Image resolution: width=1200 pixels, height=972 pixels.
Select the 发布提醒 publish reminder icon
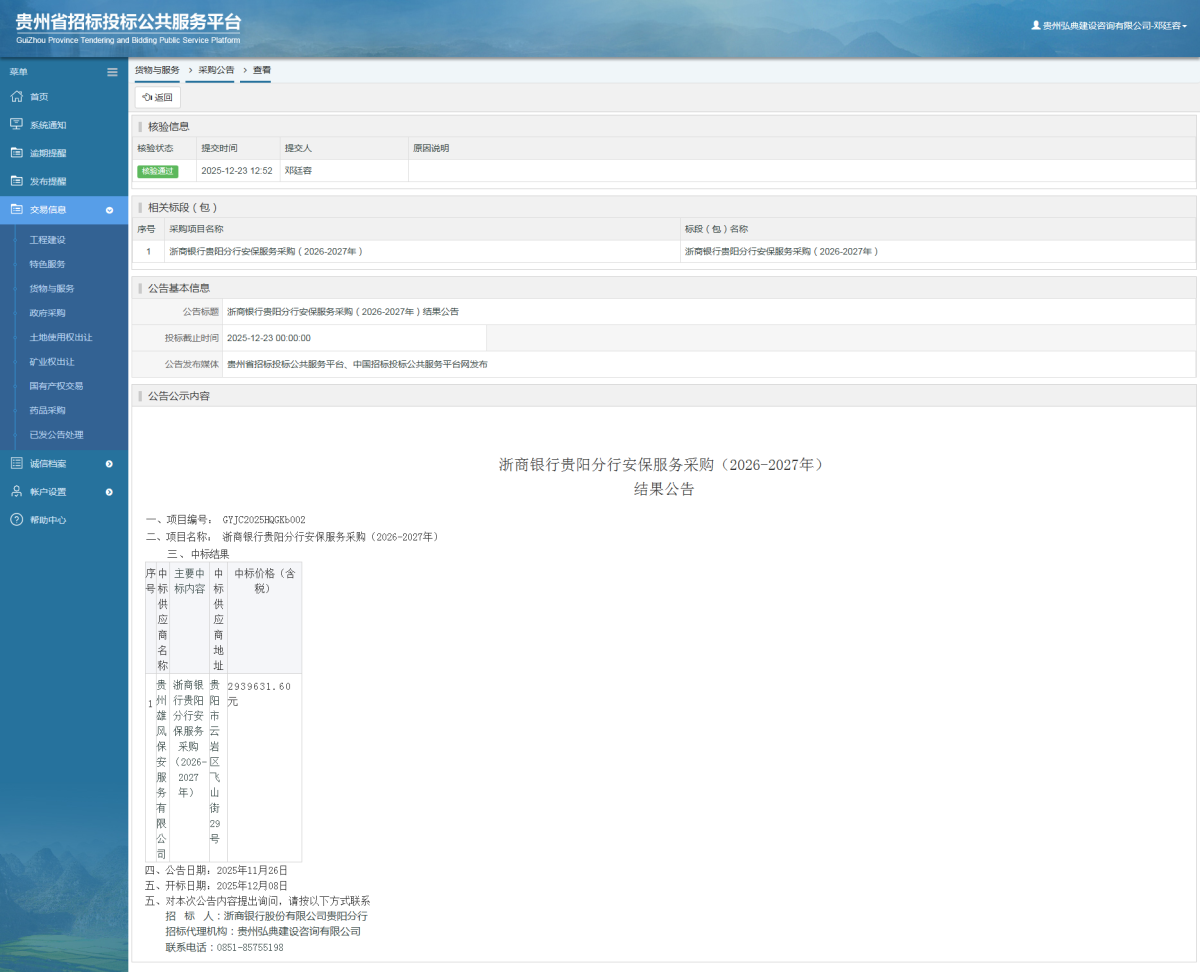[x=15, y=180]
